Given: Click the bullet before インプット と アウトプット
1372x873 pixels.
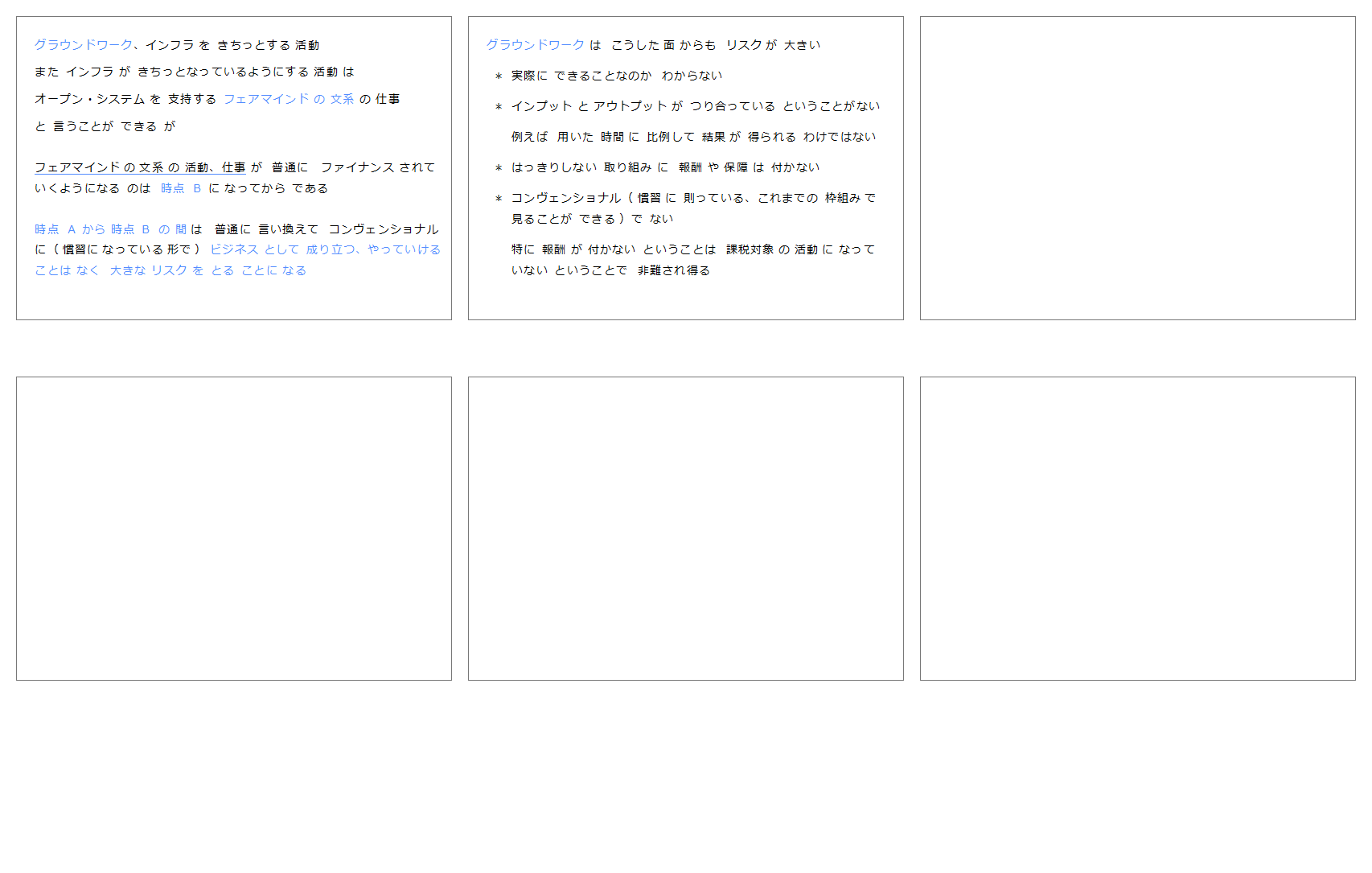Looking at the screenshot, I should click(x=499, y=107).
